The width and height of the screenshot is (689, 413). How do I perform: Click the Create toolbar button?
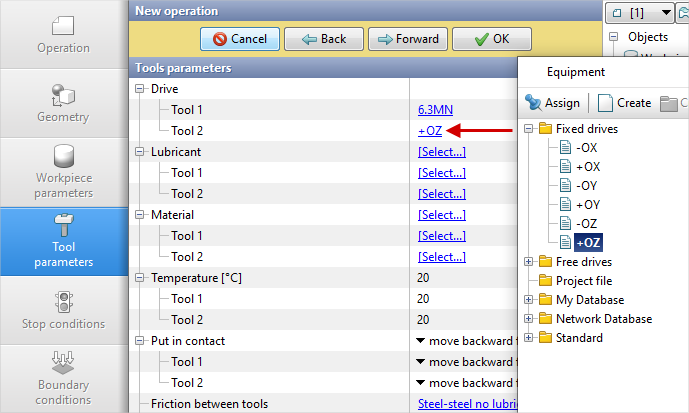(x=625, y=103)
